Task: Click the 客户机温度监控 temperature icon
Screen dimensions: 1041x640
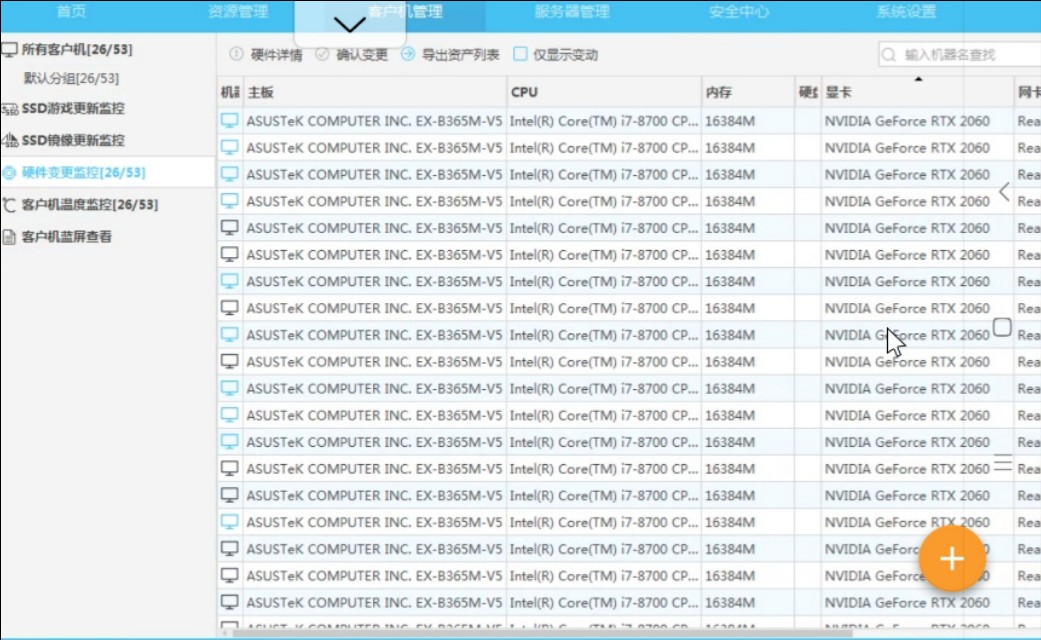Action: 9,204
